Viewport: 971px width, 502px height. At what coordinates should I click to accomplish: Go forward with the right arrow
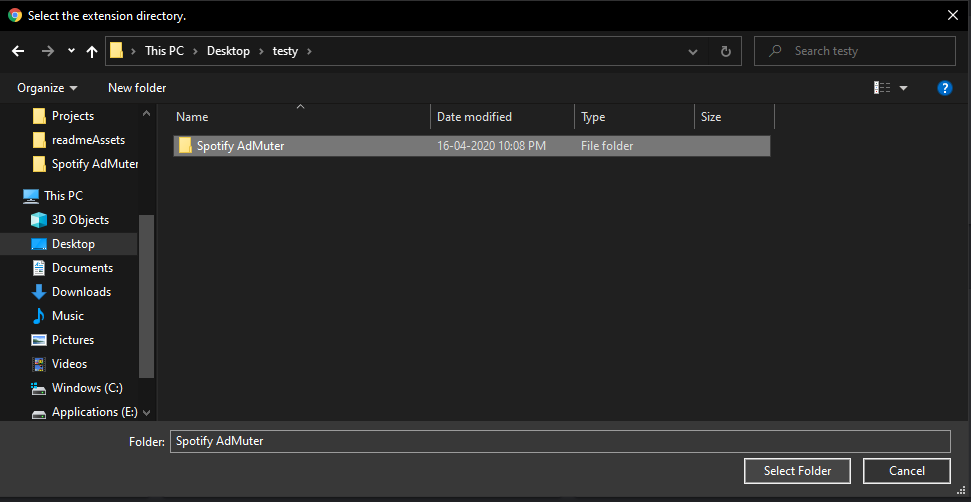(48, 51)
